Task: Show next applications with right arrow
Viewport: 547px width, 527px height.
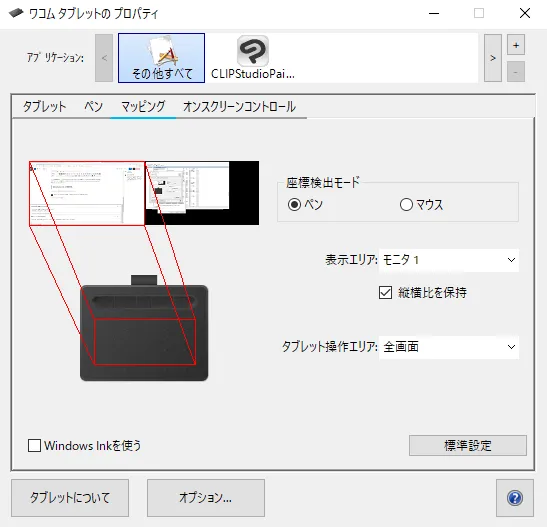Action: (493, 58)
